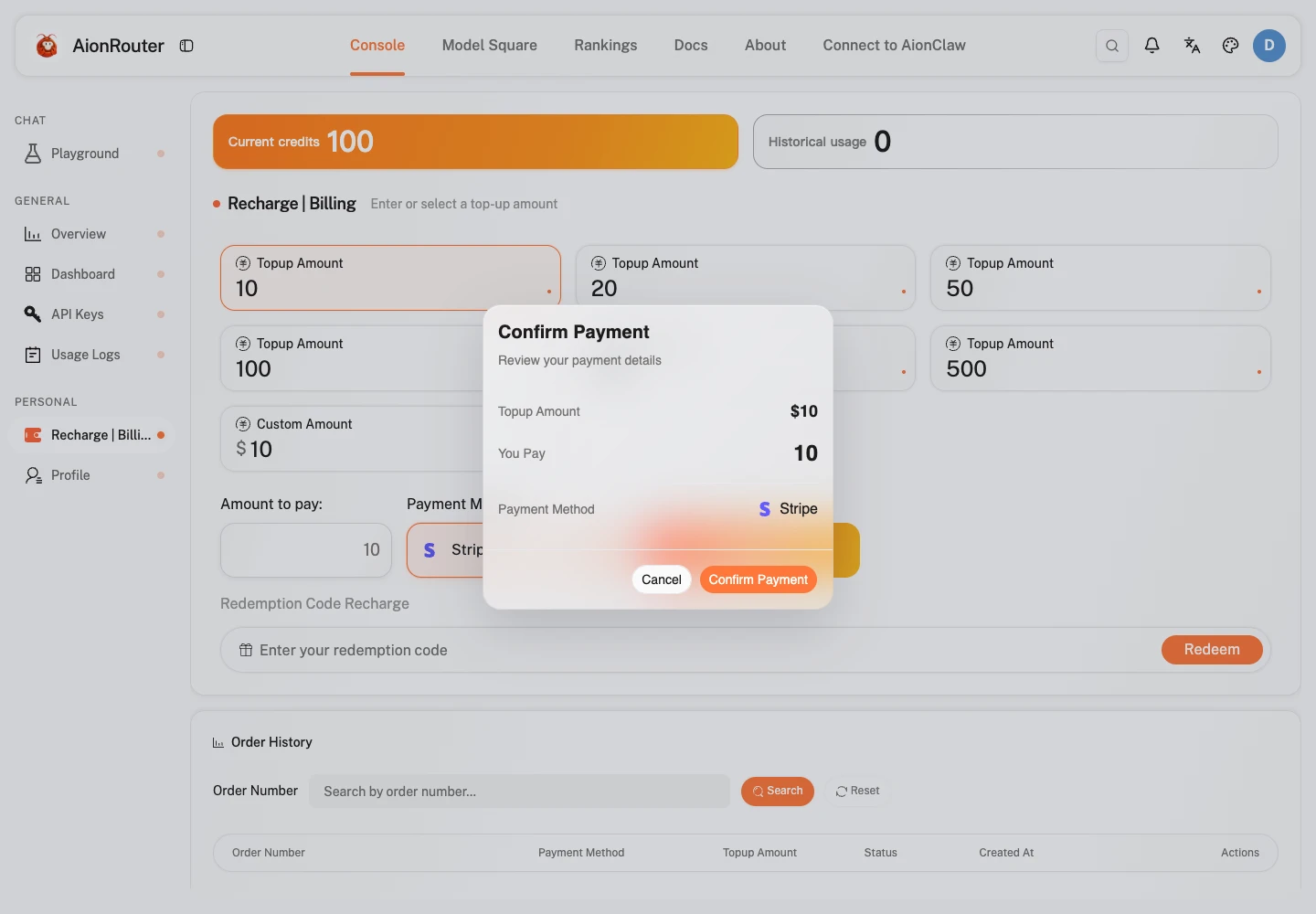Open the search icon in header
This screenshot has width=1316, height=914.
point(1111,46)
